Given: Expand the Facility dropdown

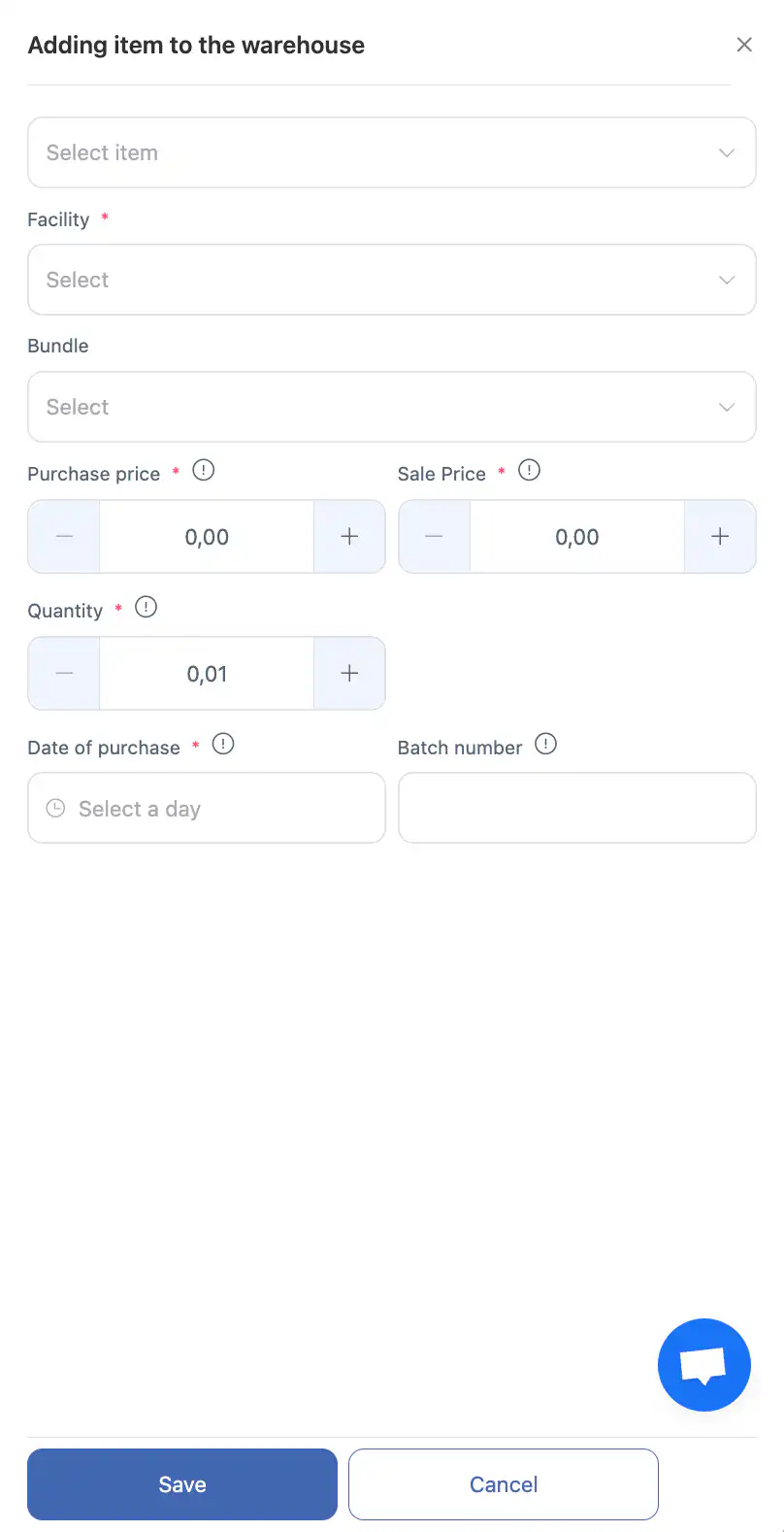Looking at the screenshot, I should [x=391, y=280].
